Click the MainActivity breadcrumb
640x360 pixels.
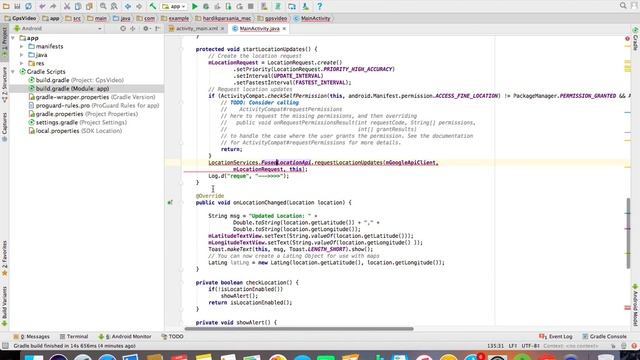pos(312,18)
